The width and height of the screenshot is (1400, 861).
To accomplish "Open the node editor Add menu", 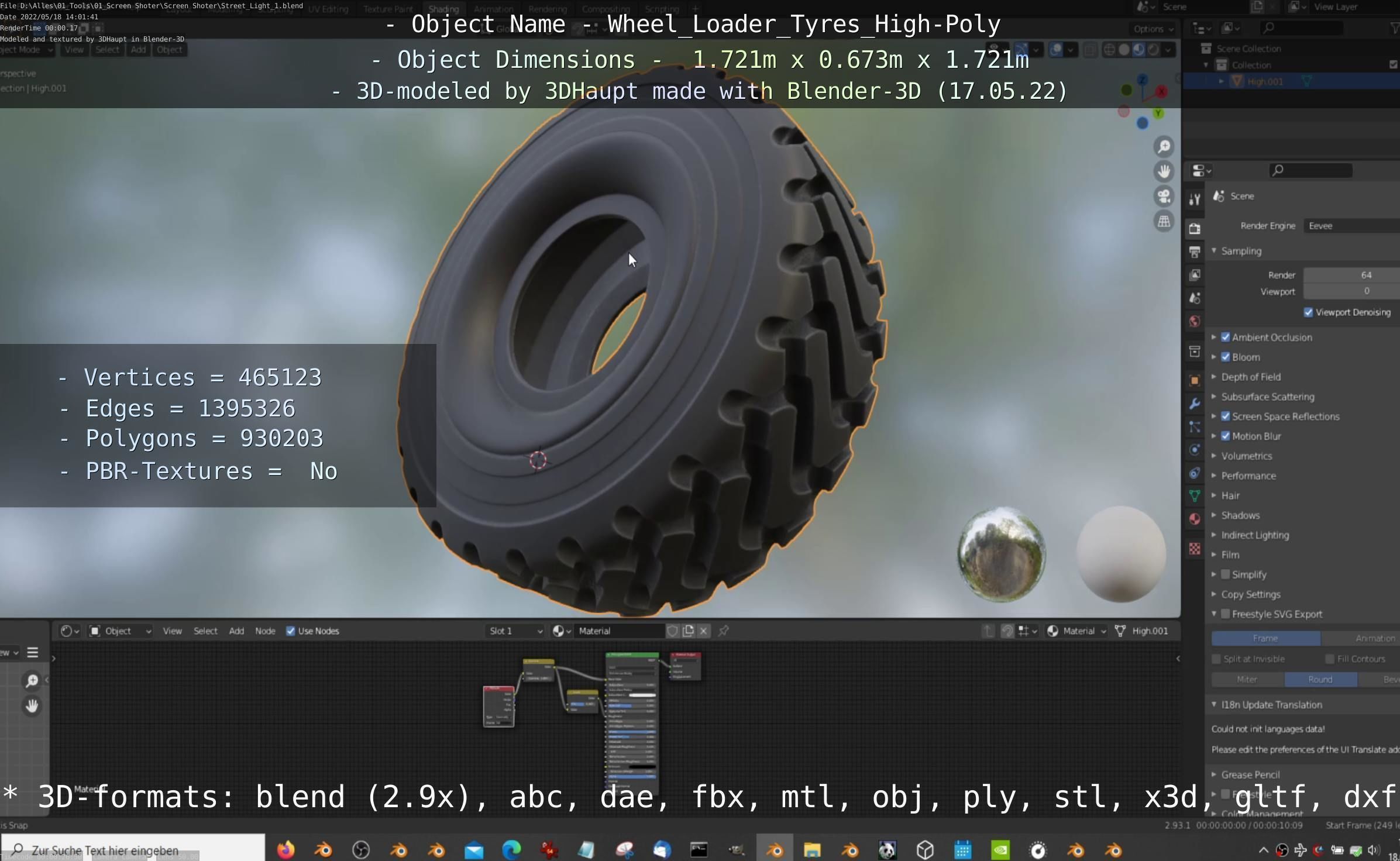I will [x=236, y=631].
